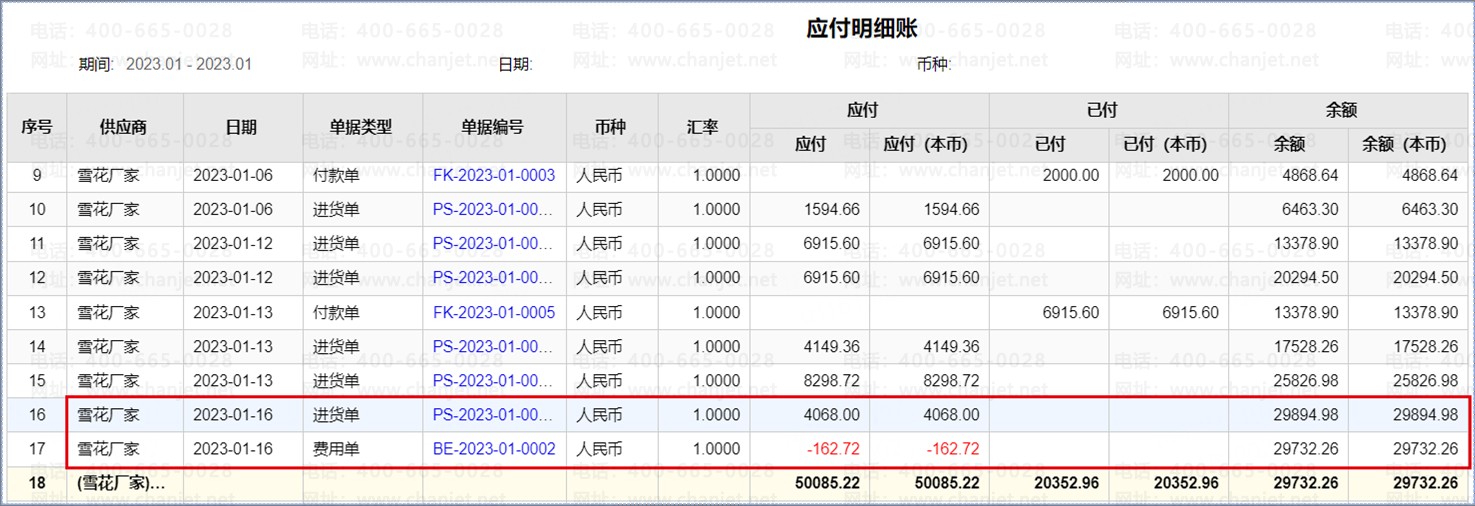Screen dimensions: 1475x506
Task: Click the 日期 column header in the table
Action: coord(241,127)
